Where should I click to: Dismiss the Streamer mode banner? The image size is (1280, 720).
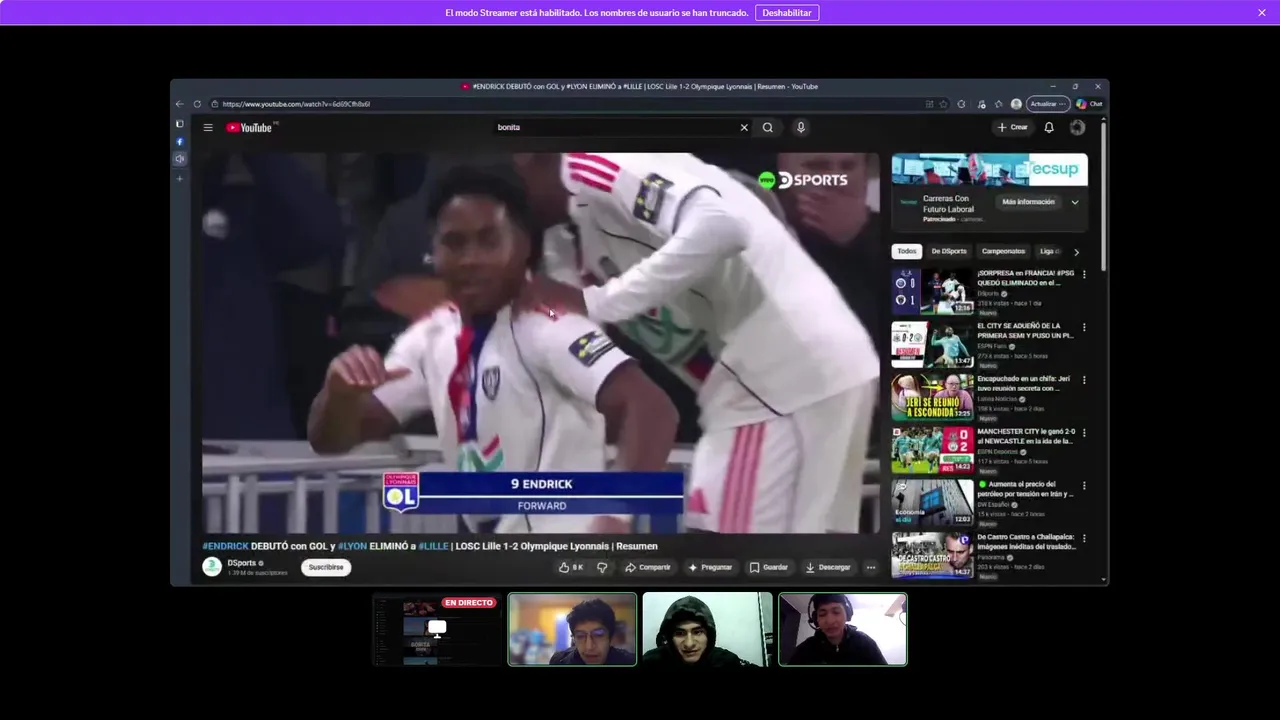[x=1262, y=13]
